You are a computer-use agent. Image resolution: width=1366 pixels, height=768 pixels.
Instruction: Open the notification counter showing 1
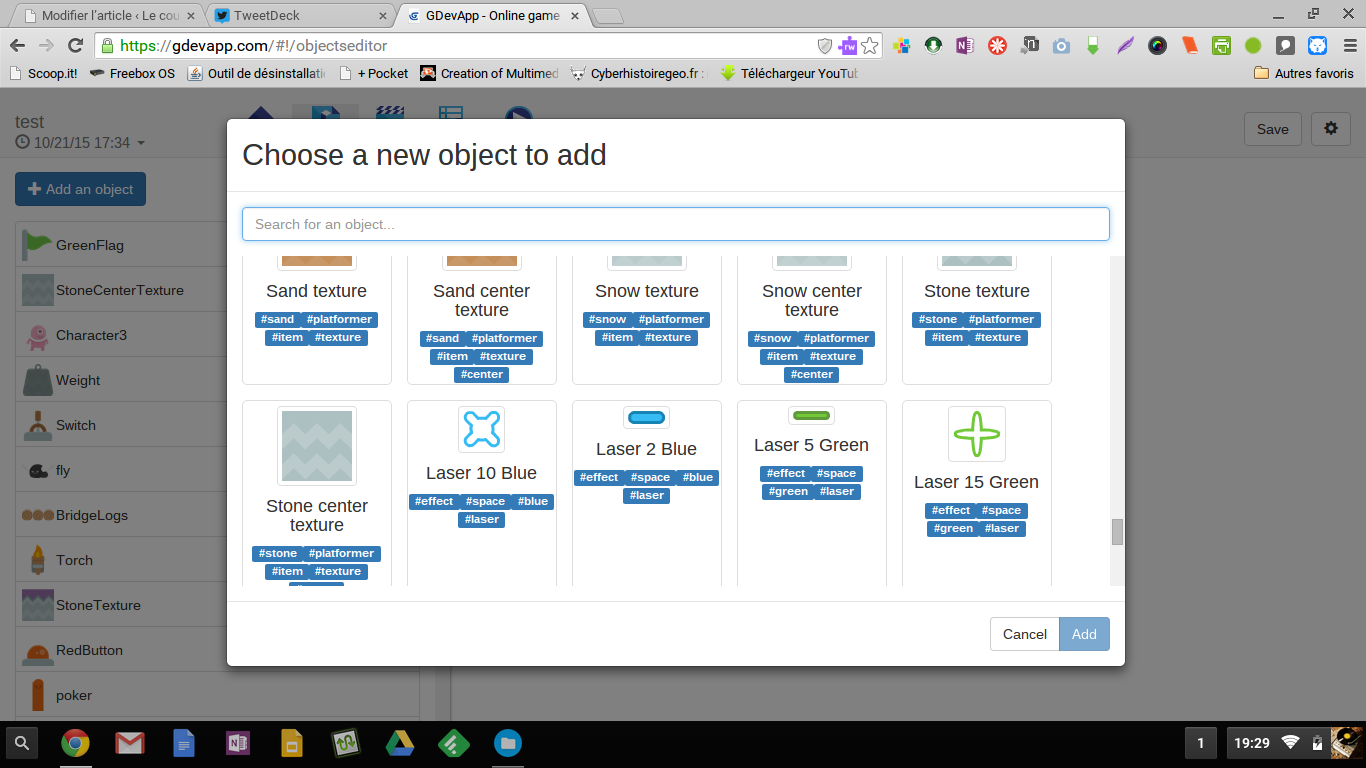(1200, 743)
